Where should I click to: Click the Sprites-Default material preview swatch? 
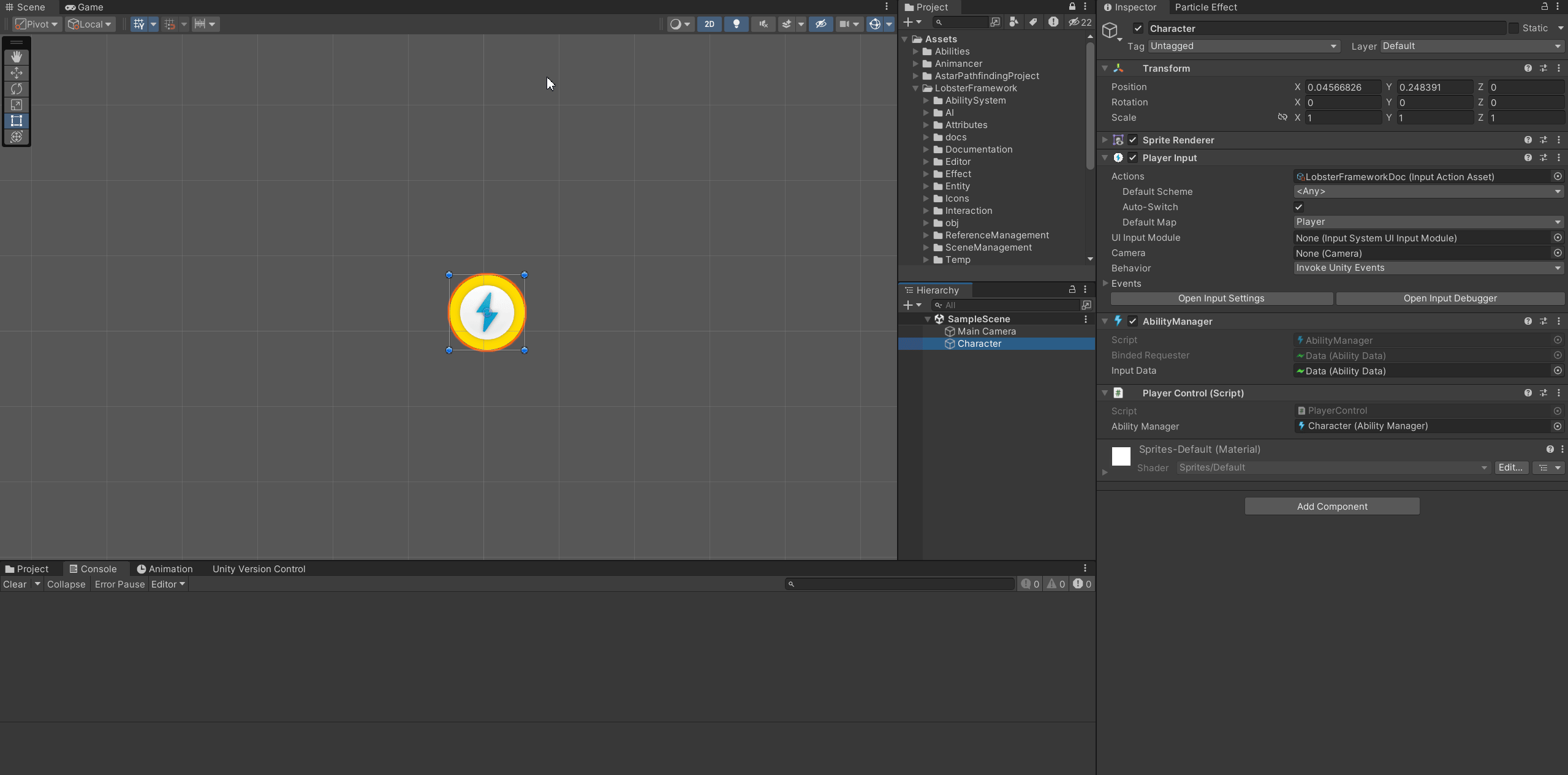1121,456
